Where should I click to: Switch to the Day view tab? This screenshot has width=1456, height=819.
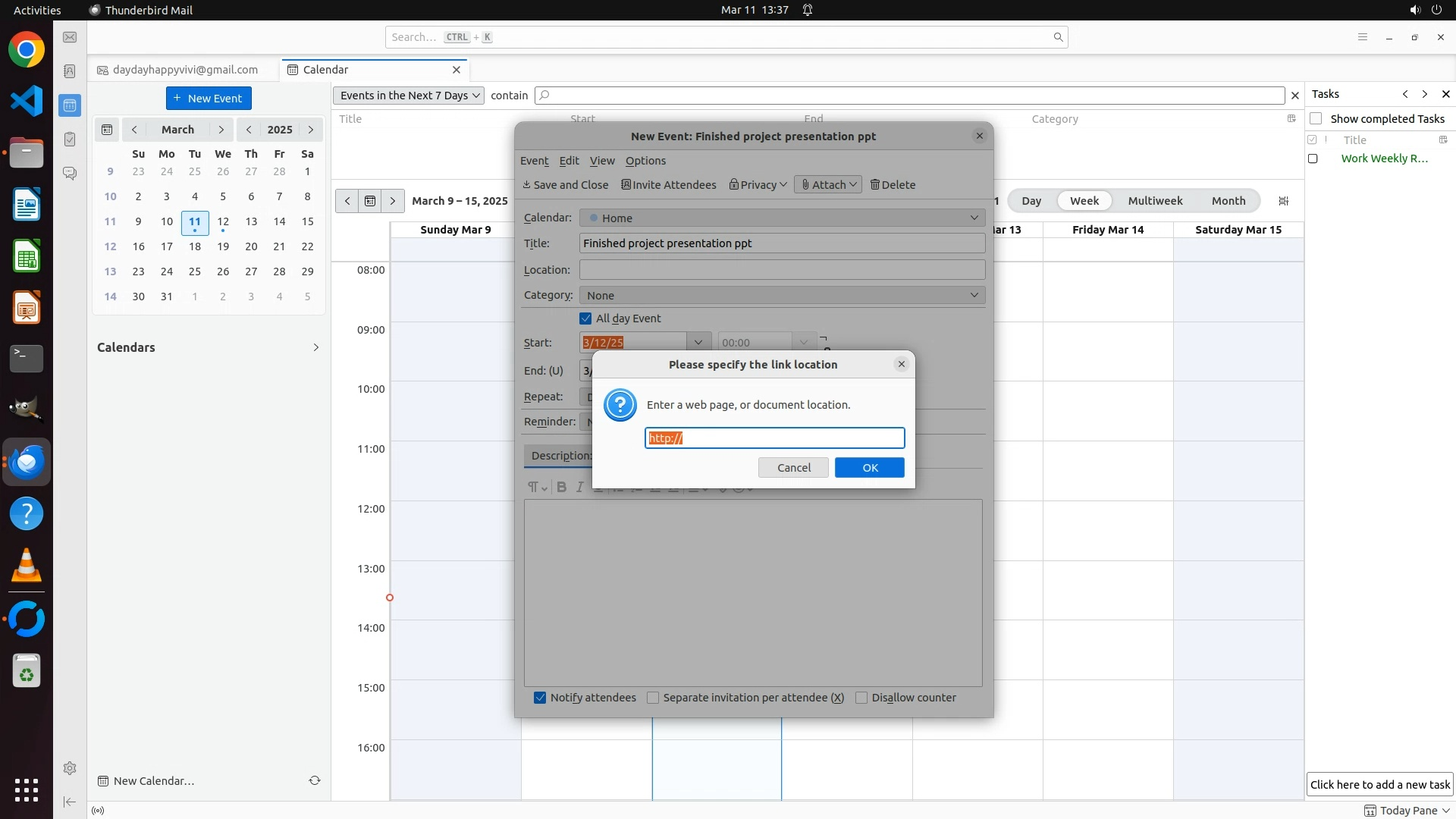click(x=1031, y=201)
